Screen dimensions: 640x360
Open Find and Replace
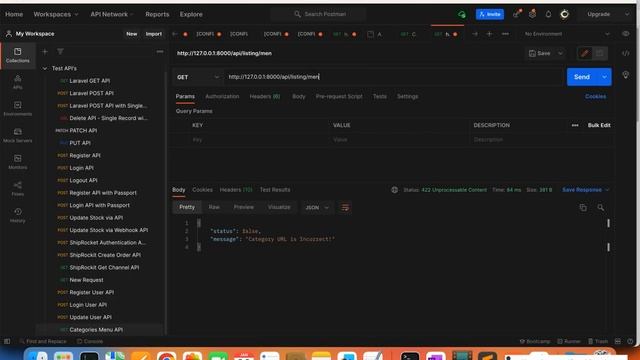click(43, 341)
